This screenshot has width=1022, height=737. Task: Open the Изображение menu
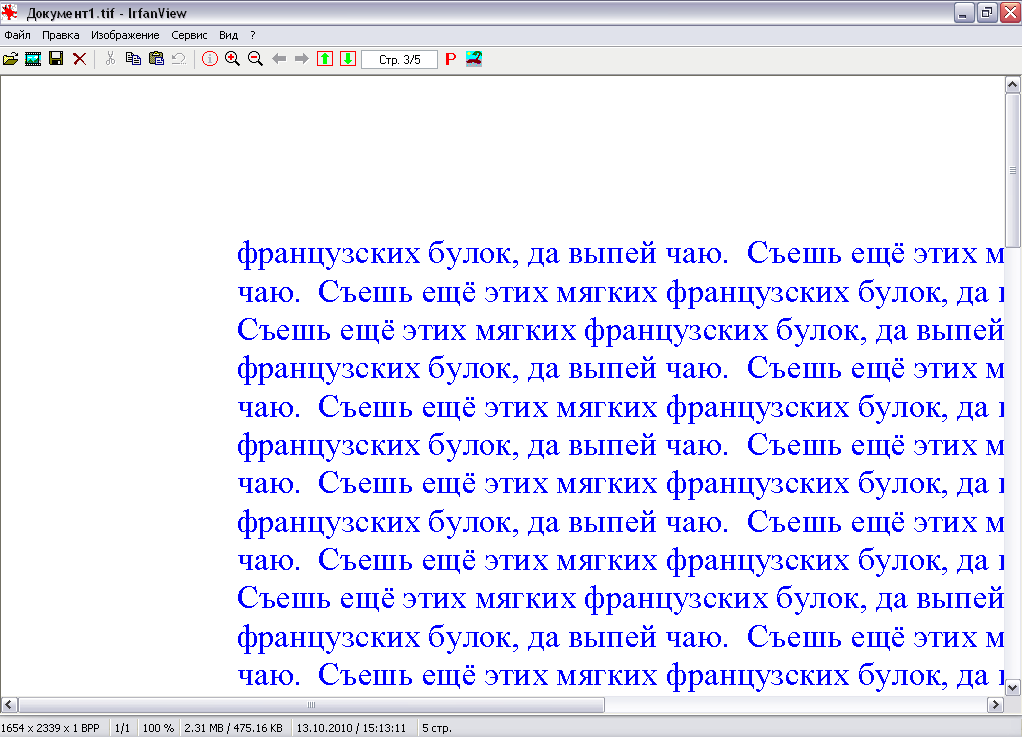tap(125, 35)
